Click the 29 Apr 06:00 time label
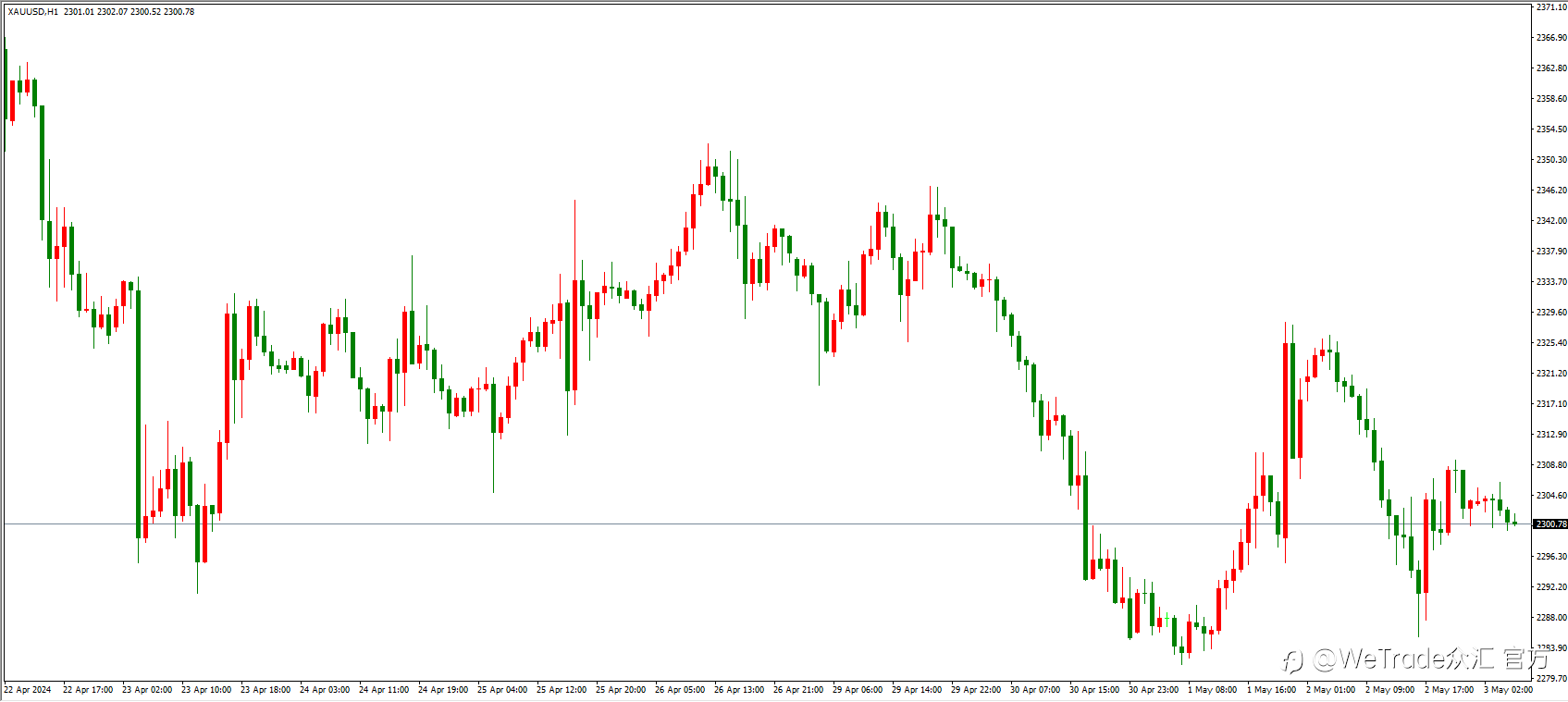The width and height of the screenshot is (1568, 702). [858, 690]
